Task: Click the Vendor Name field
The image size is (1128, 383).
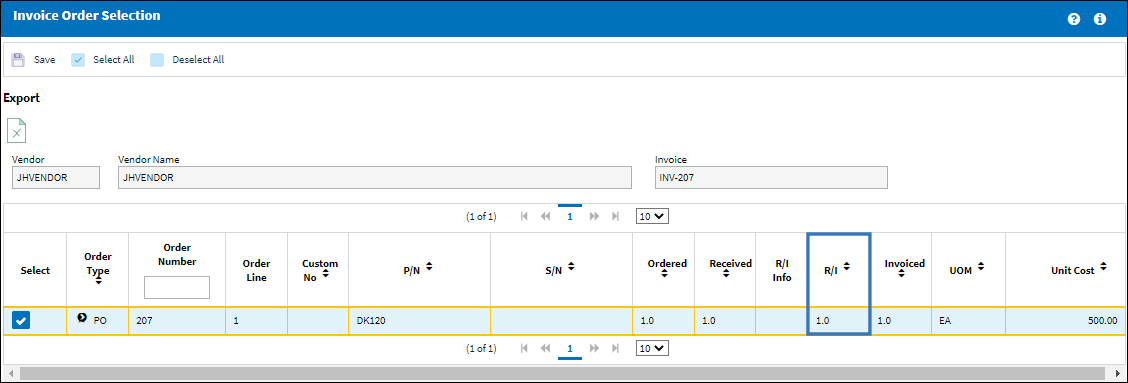Action: pyautogui.click(x=375, y=178)
